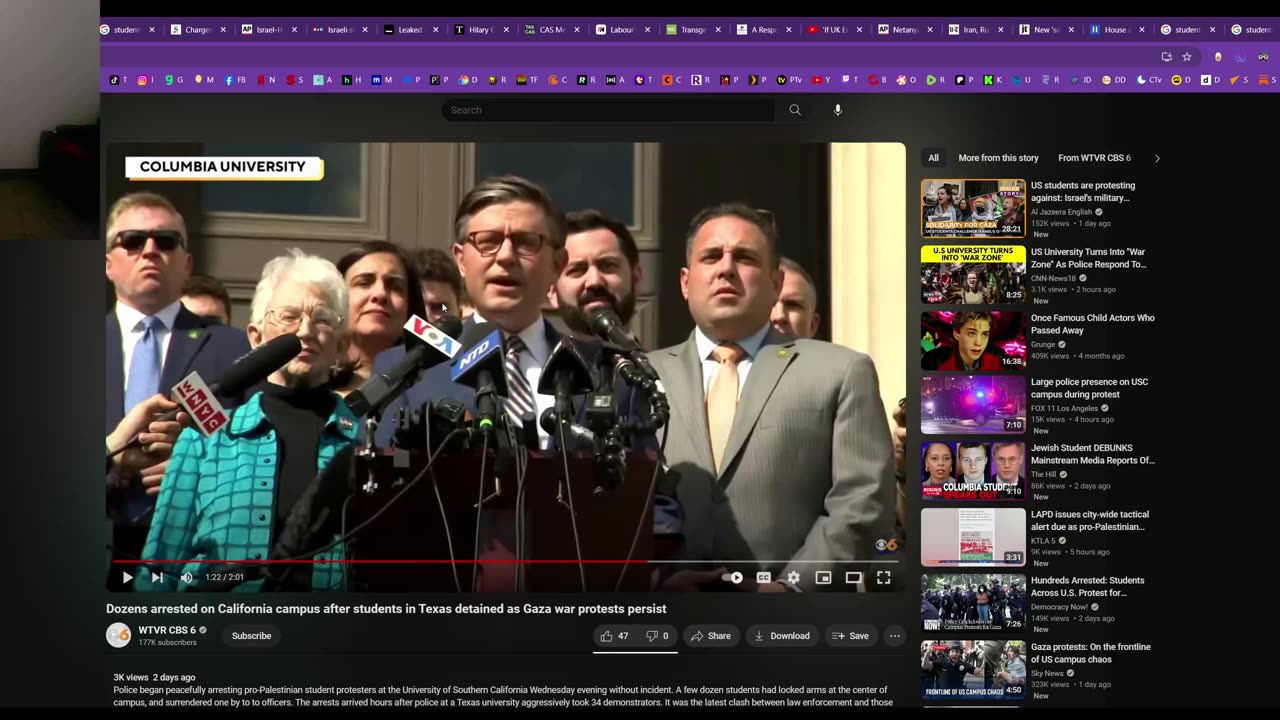This screenshot has width=1280, height=720.
Task: Open the WTVR CBS 6 channel name link
Action: (x=167, y=630)
